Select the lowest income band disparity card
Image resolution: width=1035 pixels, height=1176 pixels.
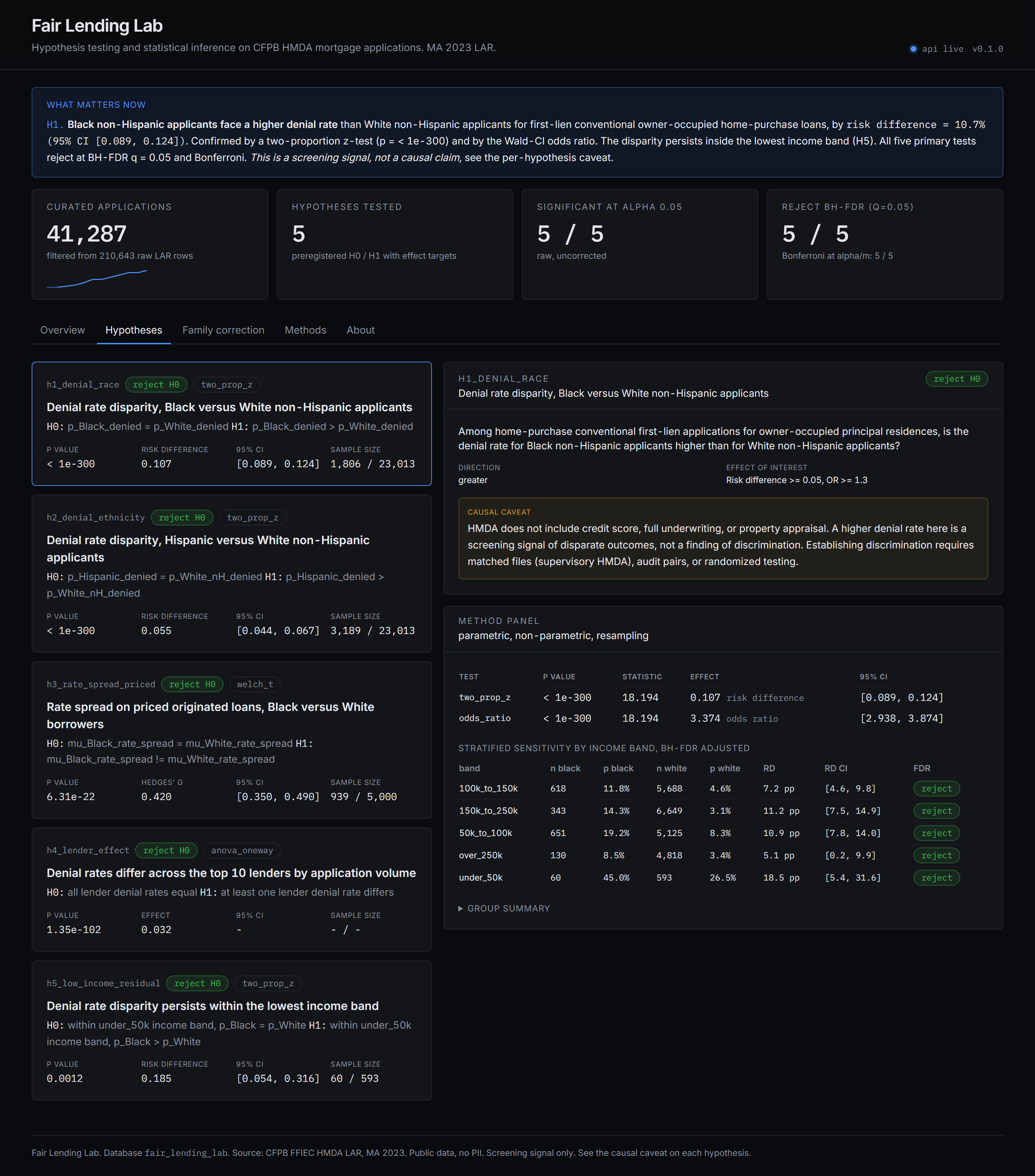click(x=231, y=1030)
